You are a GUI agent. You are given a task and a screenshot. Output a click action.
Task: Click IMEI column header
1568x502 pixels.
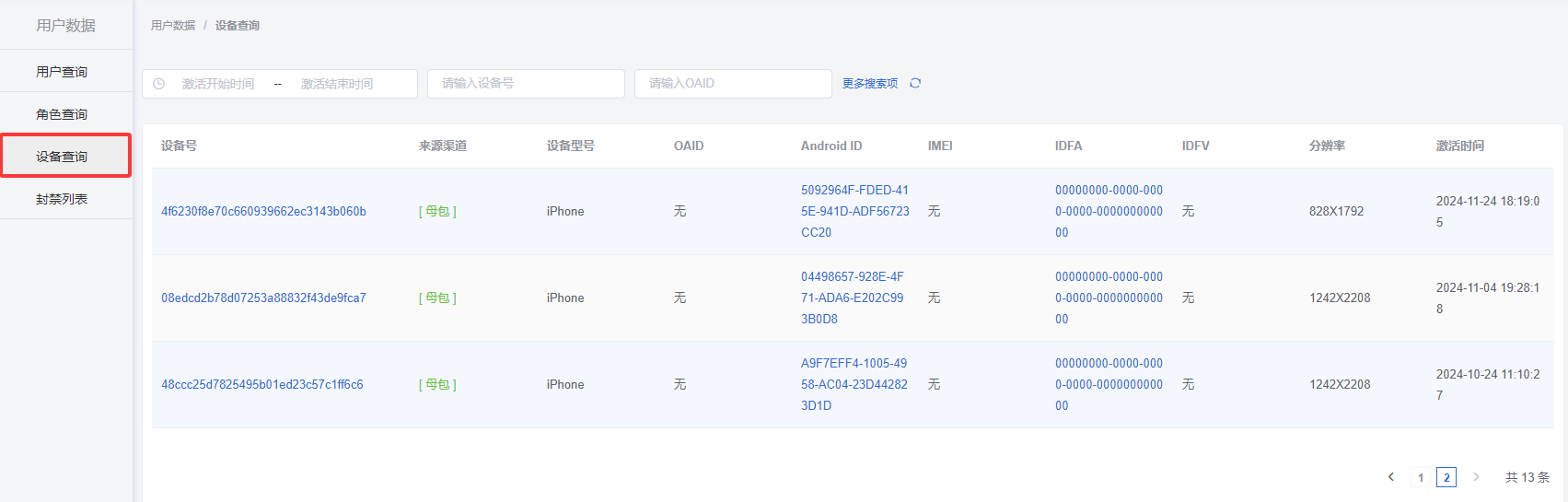coord(940,146)
